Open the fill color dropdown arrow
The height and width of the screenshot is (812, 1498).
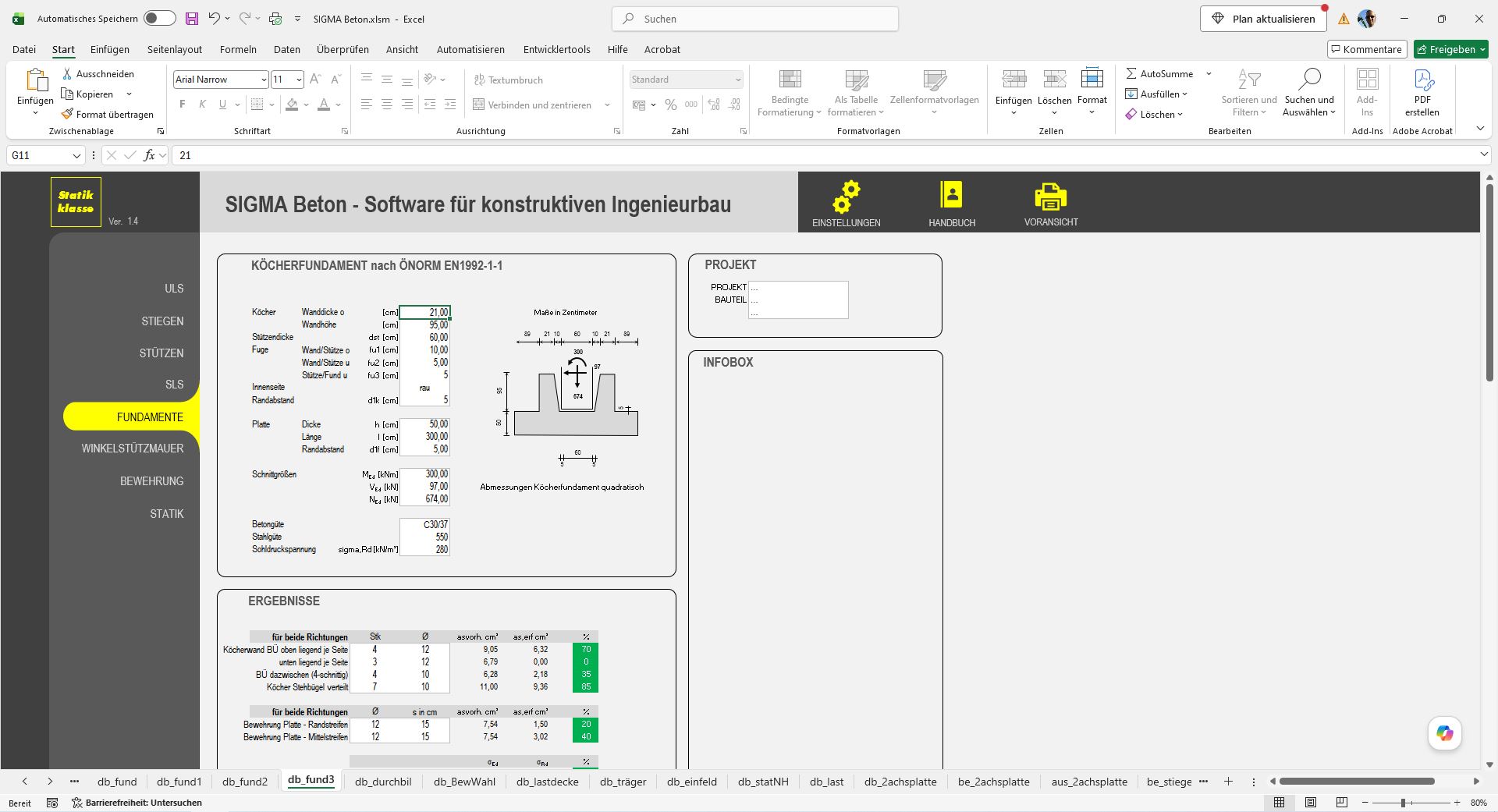coord(306,105)
